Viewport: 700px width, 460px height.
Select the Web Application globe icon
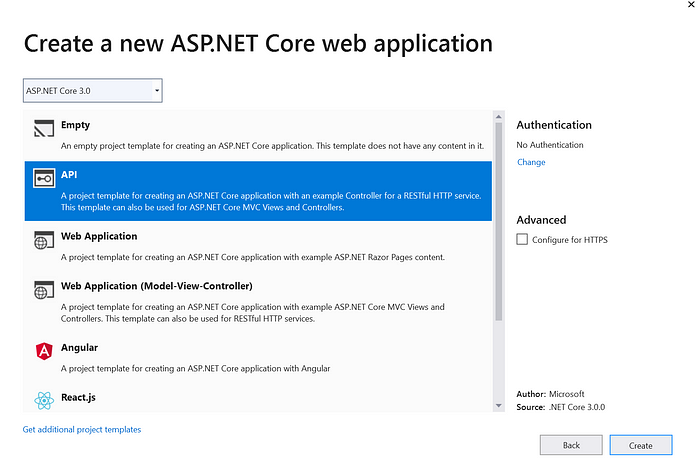(44, 240)
